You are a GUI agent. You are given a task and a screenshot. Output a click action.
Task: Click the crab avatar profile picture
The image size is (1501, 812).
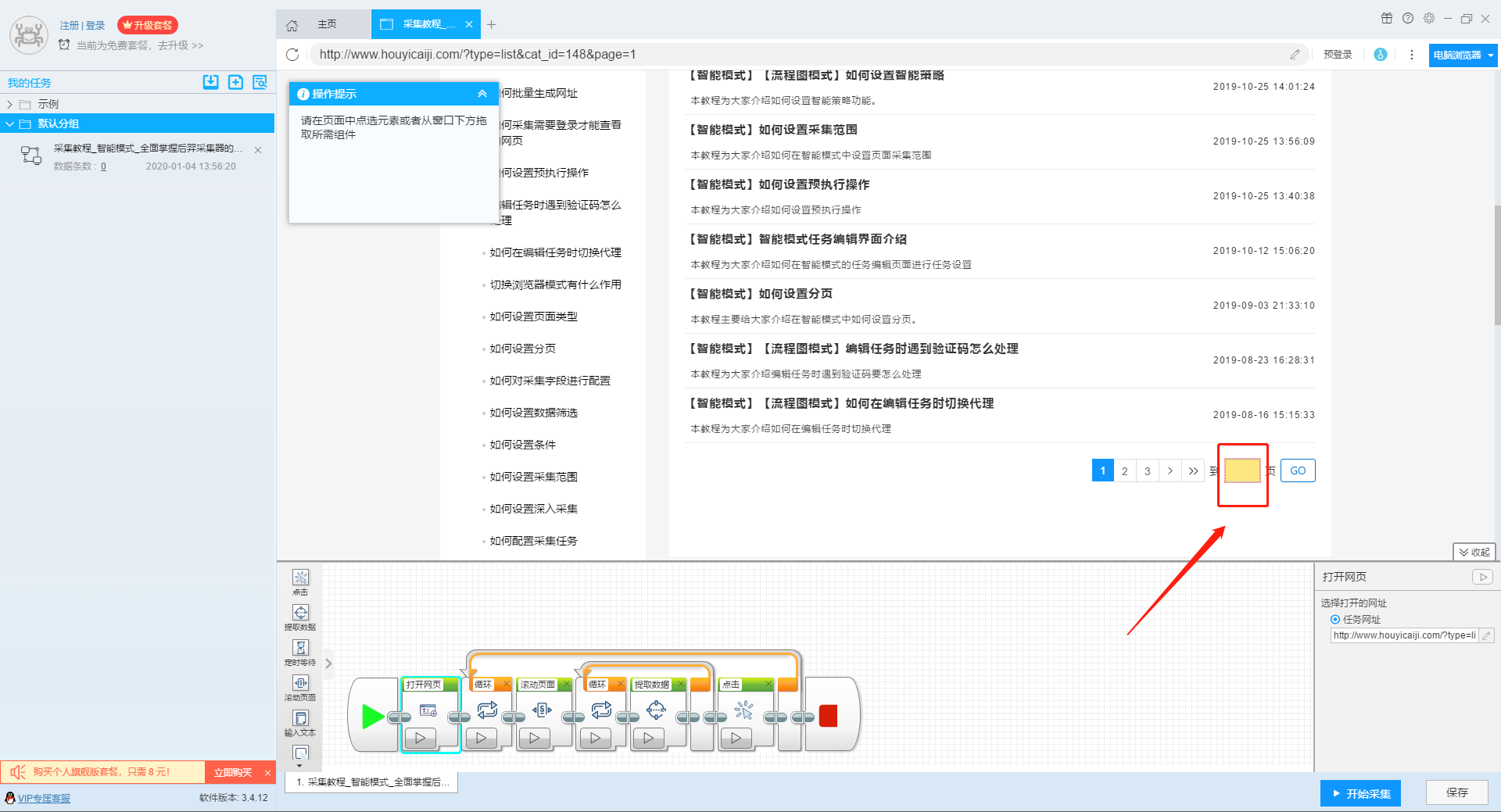click(x=29, y=35)
